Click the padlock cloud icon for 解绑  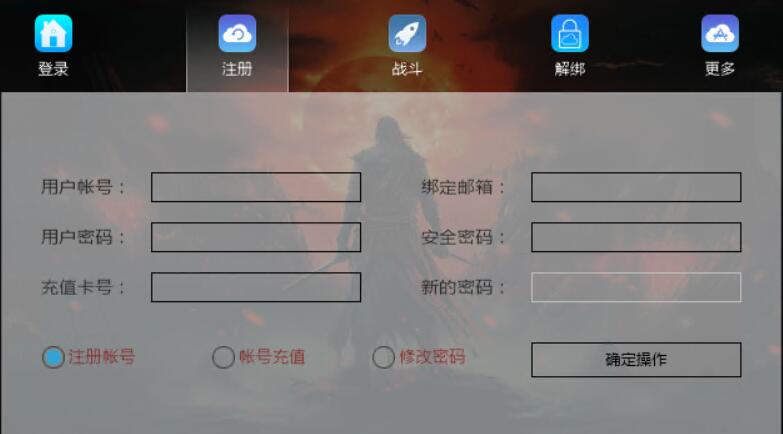(570, 33)
